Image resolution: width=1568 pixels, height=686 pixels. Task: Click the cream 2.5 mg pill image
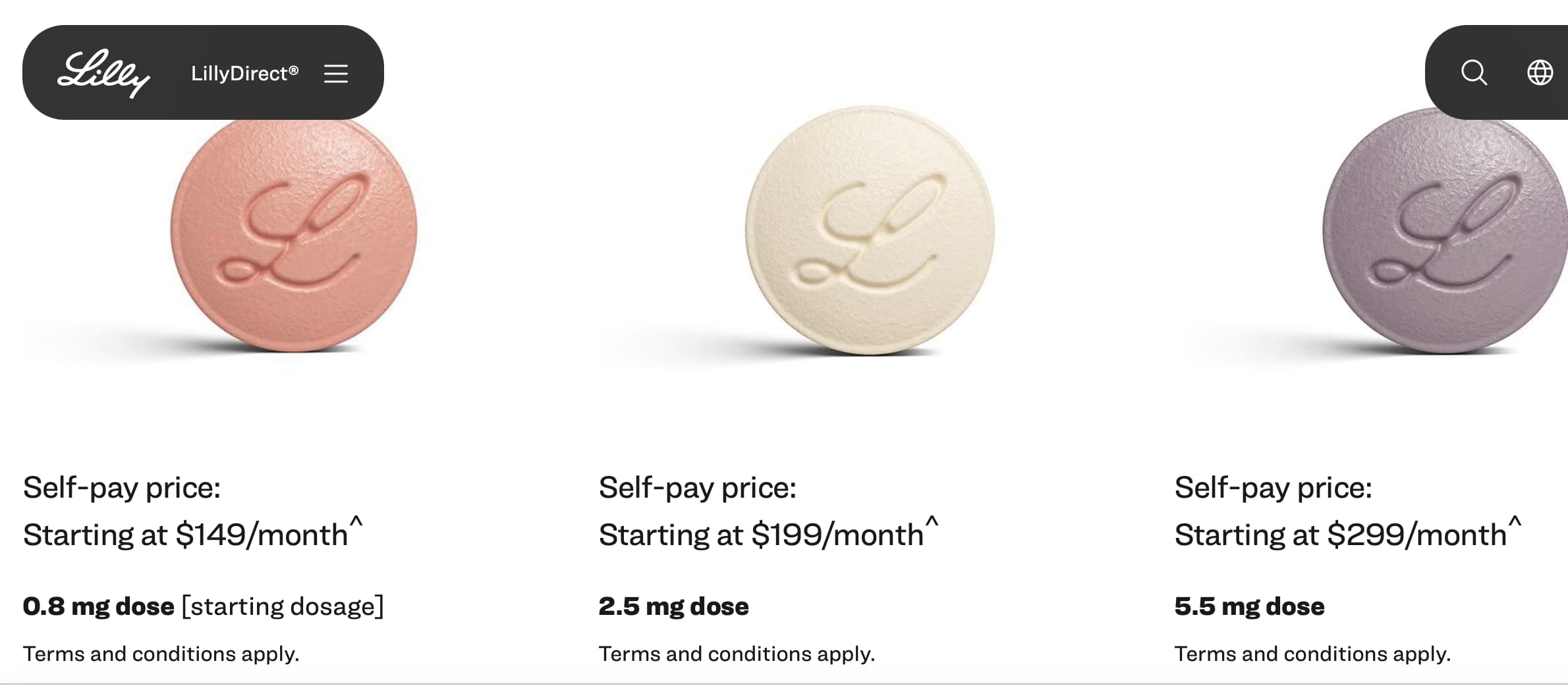(870, 230)
